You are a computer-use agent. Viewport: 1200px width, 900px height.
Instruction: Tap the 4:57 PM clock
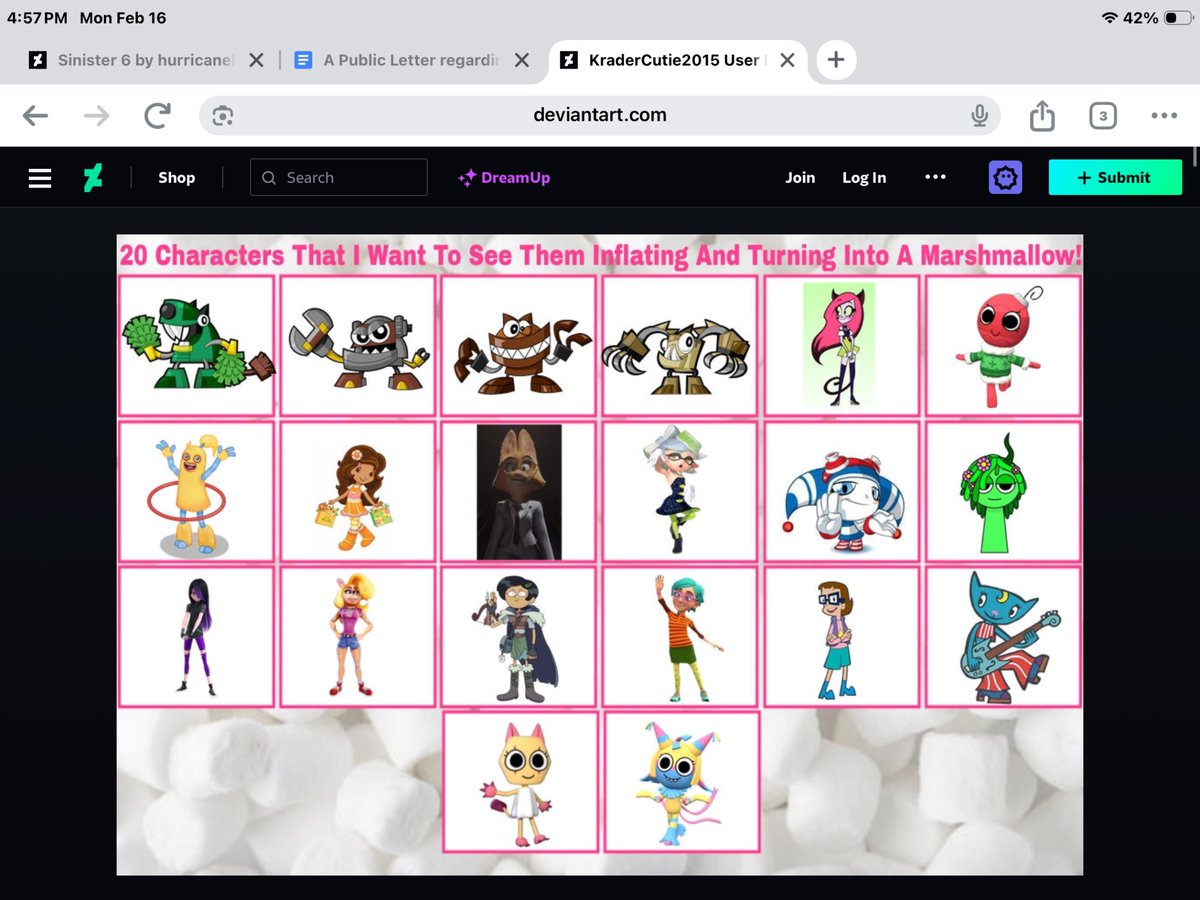coord(37,18)
